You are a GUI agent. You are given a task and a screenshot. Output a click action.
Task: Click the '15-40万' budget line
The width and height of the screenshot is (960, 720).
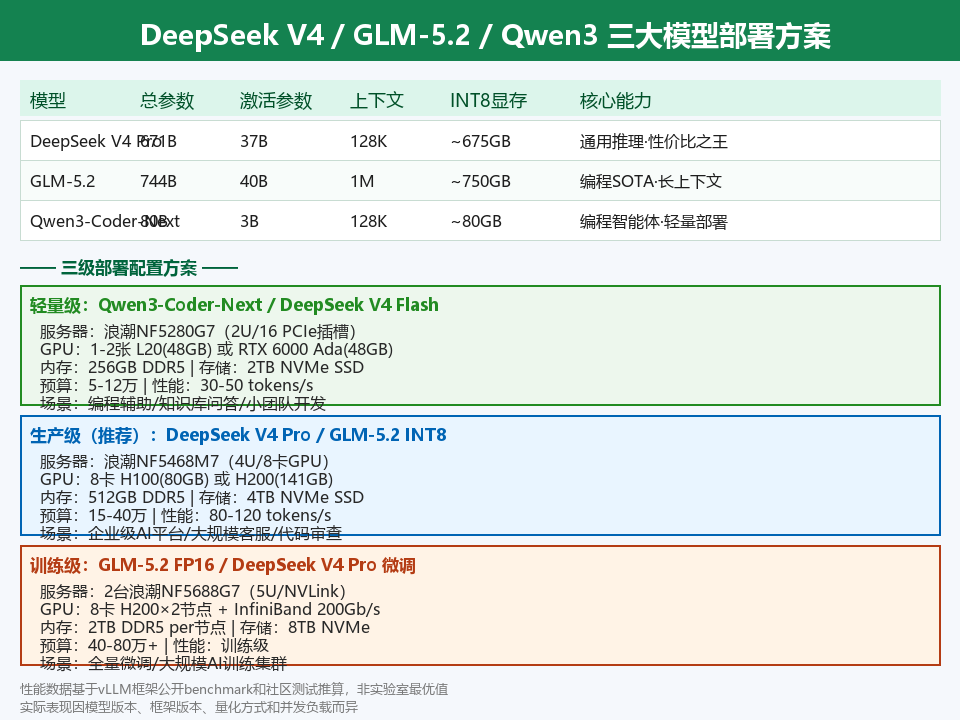(186, 515)
